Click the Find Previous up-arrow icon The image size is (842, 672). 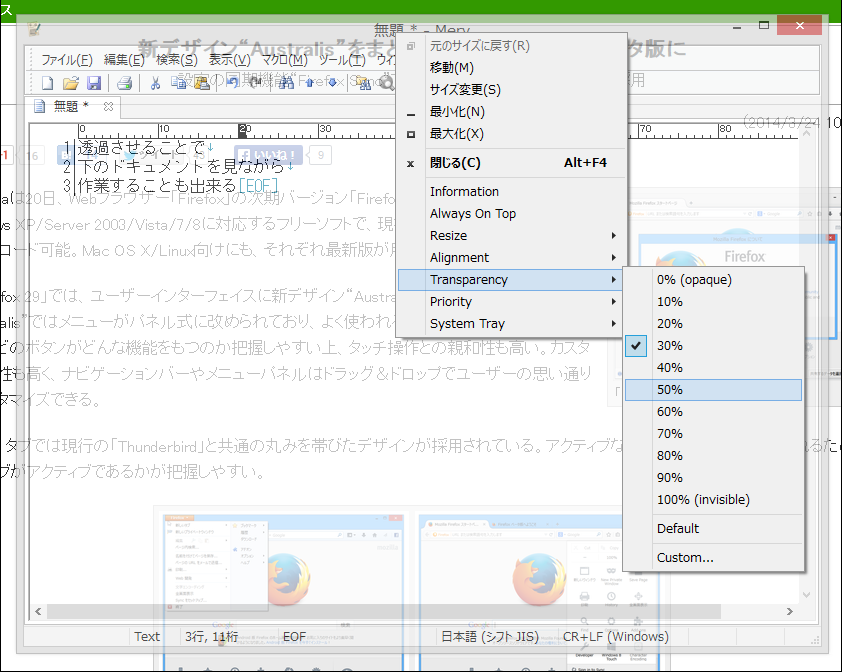310,82
